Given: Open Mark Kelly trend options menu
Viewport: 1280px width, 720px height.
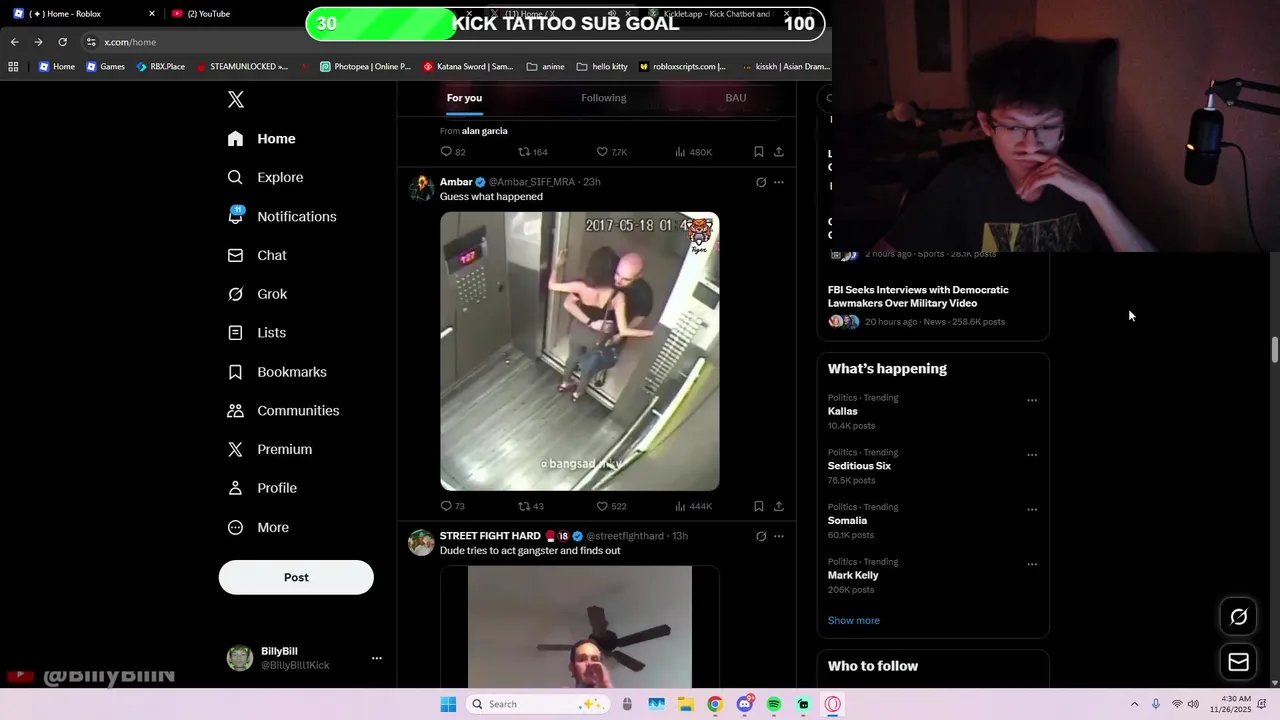Looking at the screenshot, I should [x=1032, y=564].
